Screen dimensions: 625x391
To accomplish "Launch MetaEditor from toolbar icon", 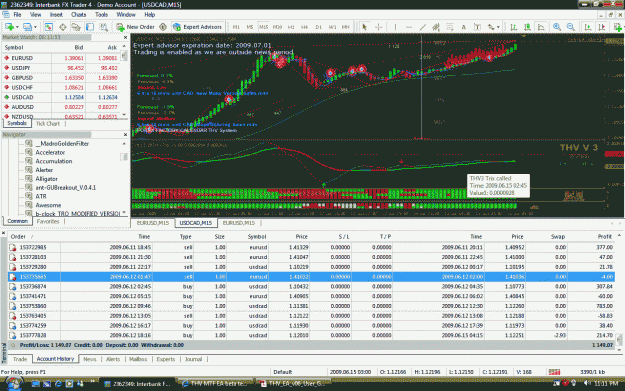I will [163, 27].
